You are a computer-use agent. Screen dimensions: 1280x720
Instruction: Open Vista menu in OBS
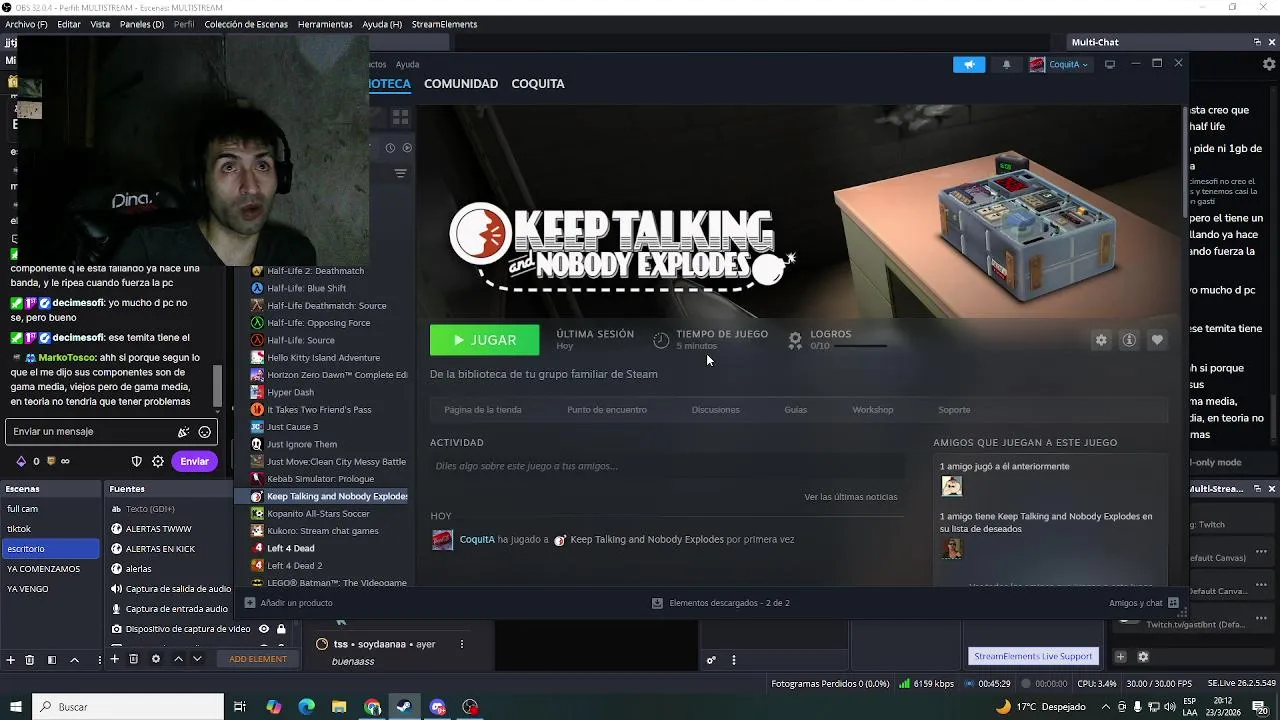coord(100,24)
